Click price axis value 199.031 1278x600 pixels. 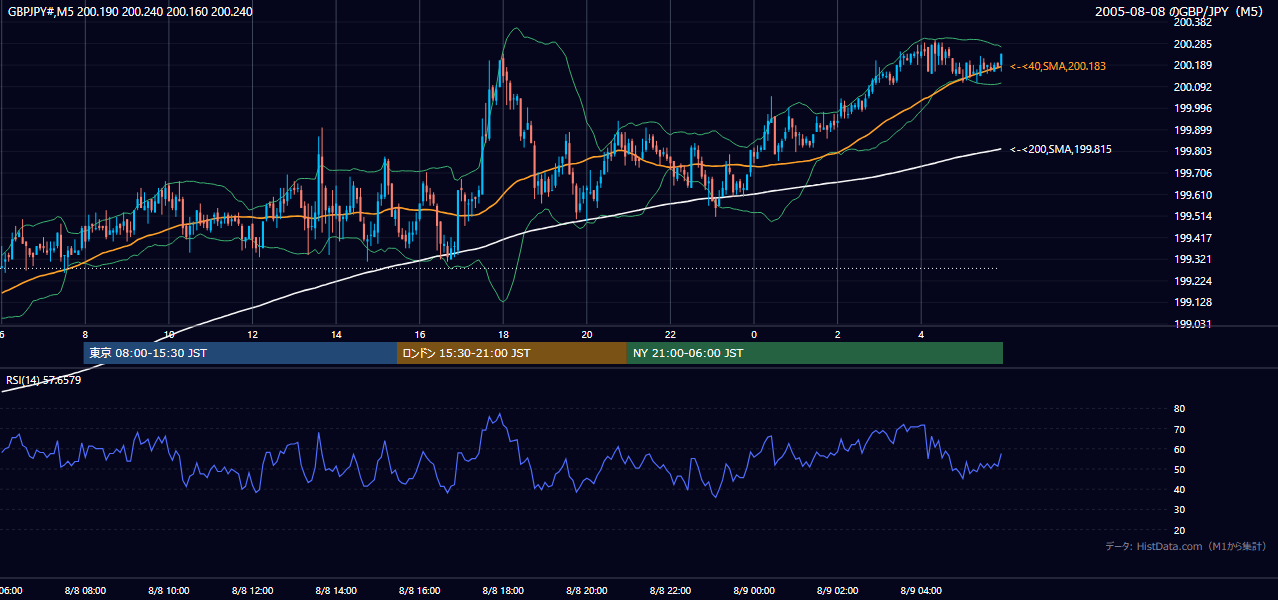(x=1192, y=324)
